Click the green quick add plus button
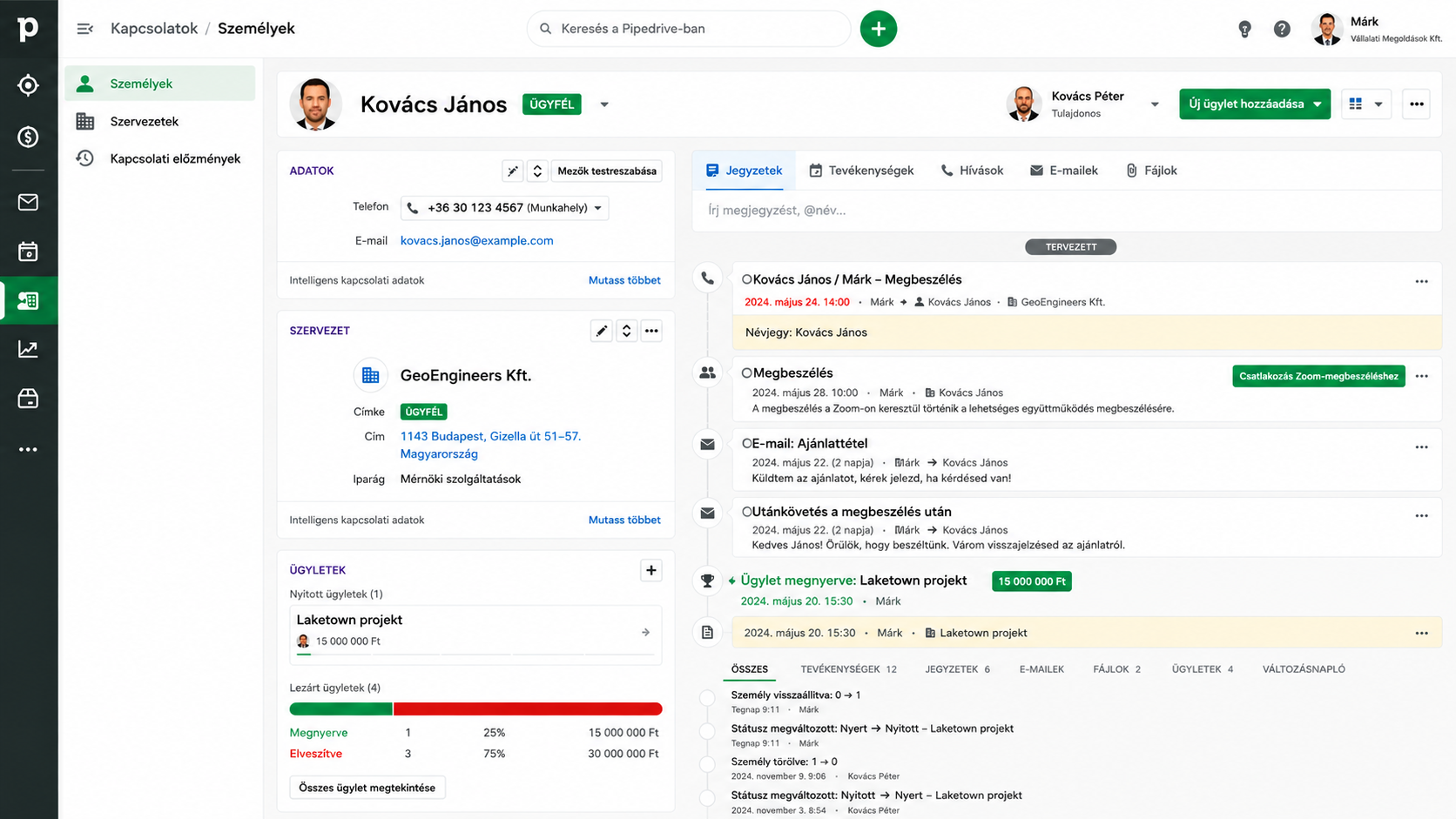 (879, 29)
